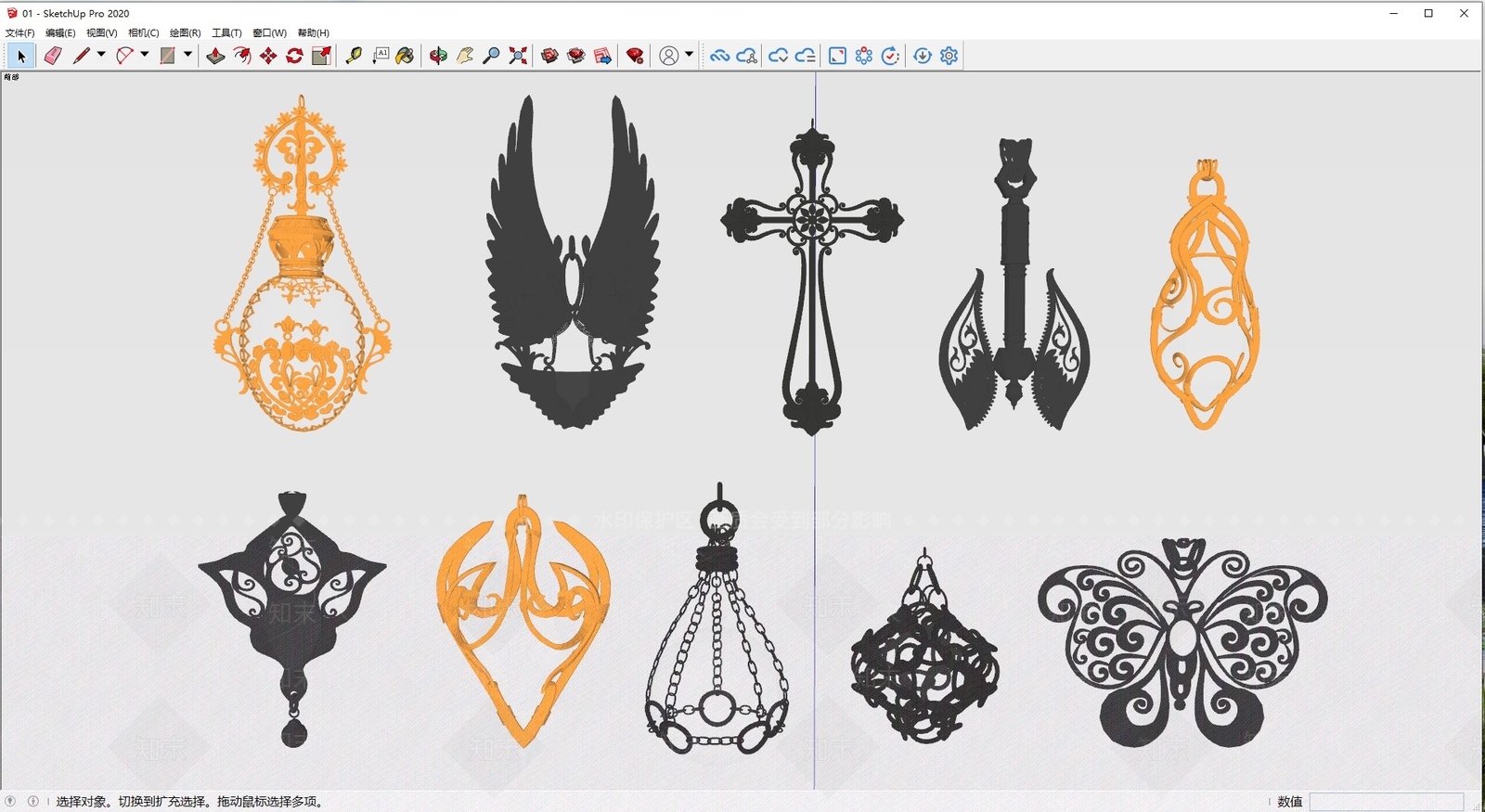1485x812 pixels.
Task: Open the Extension Manager ruby icon
Action: pos(635,56)
